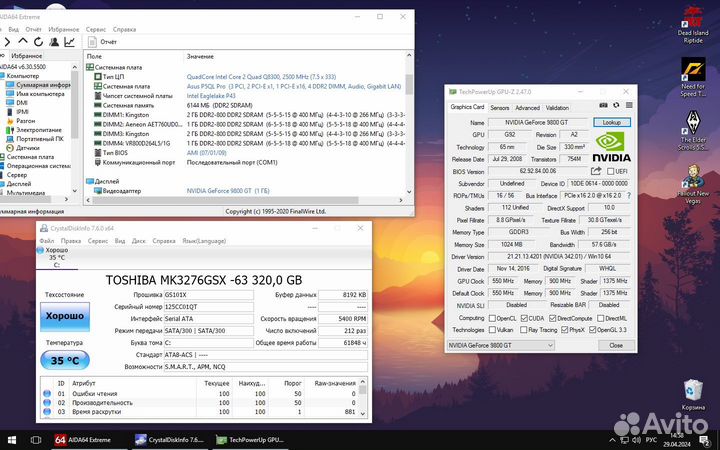Open Справка menu in AIDA64
This screenshot has width=720, height=450.
click(124, 29)
